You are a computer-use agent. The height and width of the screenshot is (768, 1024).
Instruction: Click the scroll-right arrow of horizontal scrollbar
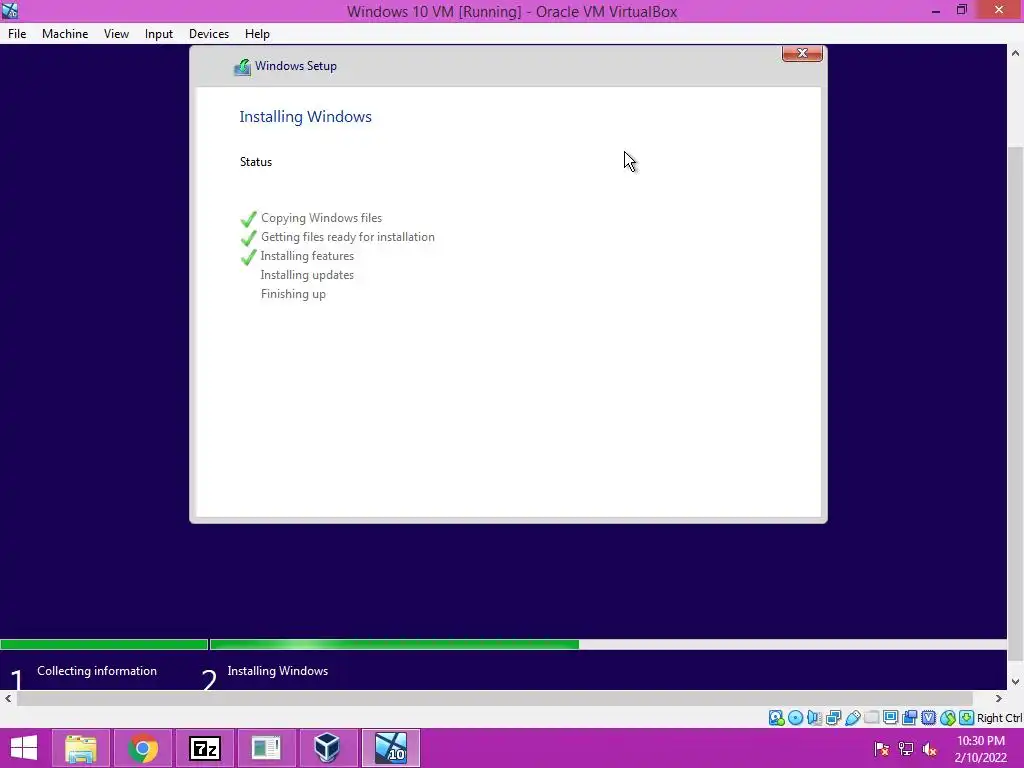click(x=999, y=699)
